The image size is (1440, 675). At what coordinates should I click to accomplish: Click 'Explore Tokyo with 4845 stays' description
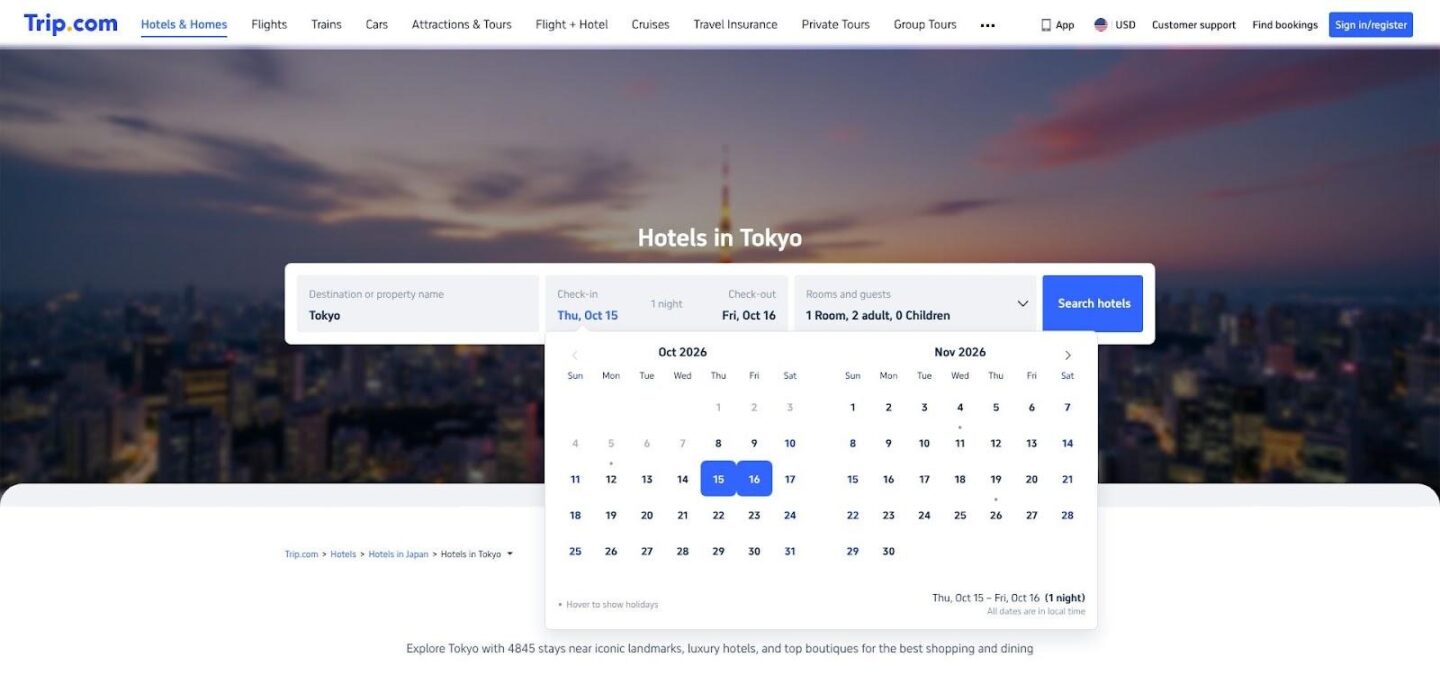tap(720, 649)
